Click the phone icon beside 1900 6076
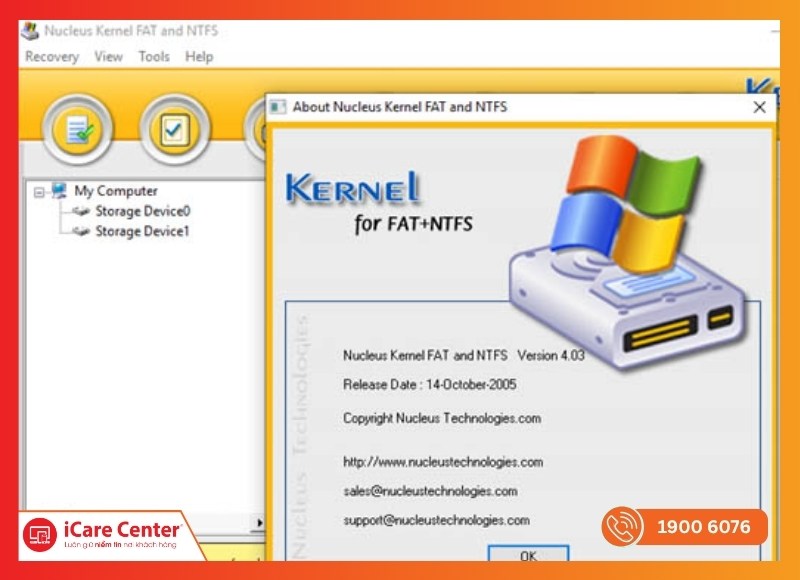Screen dimensions: 800x580 pyautogui.click(x=624, y=524)
